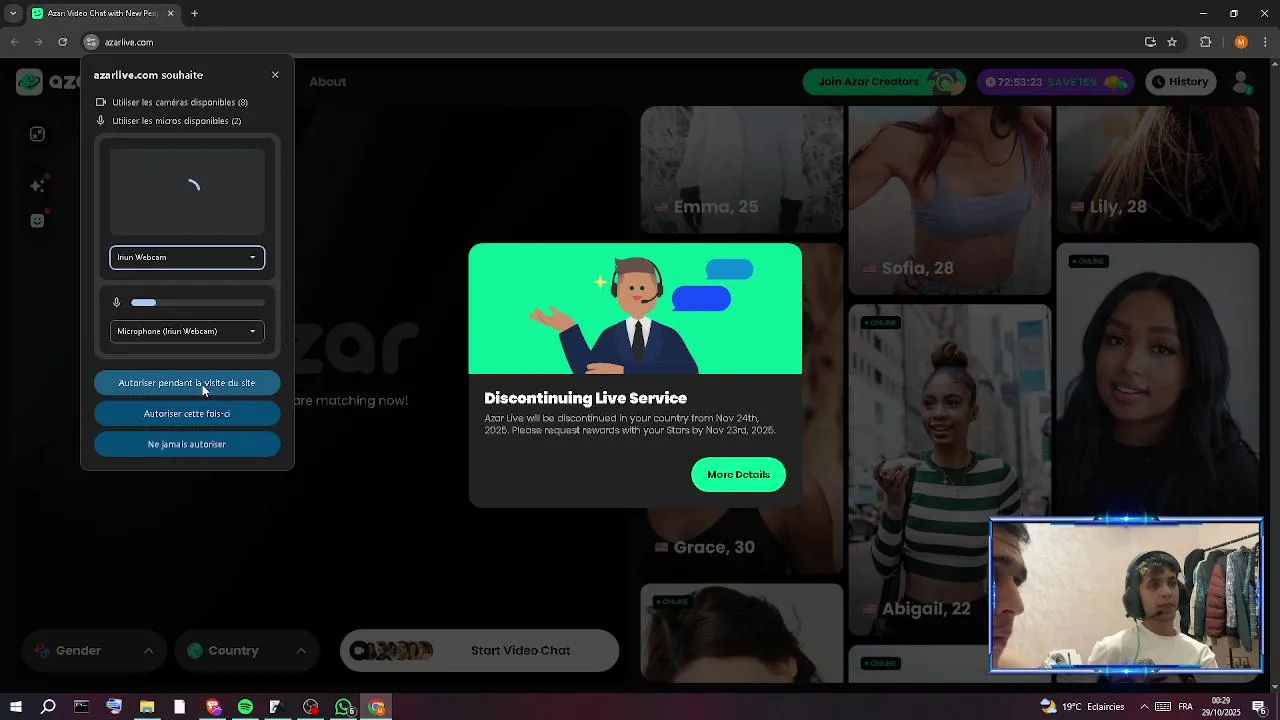Click the install app icon in address bar
This screenshot has width=1280, height=720.
pos(1150,42)
